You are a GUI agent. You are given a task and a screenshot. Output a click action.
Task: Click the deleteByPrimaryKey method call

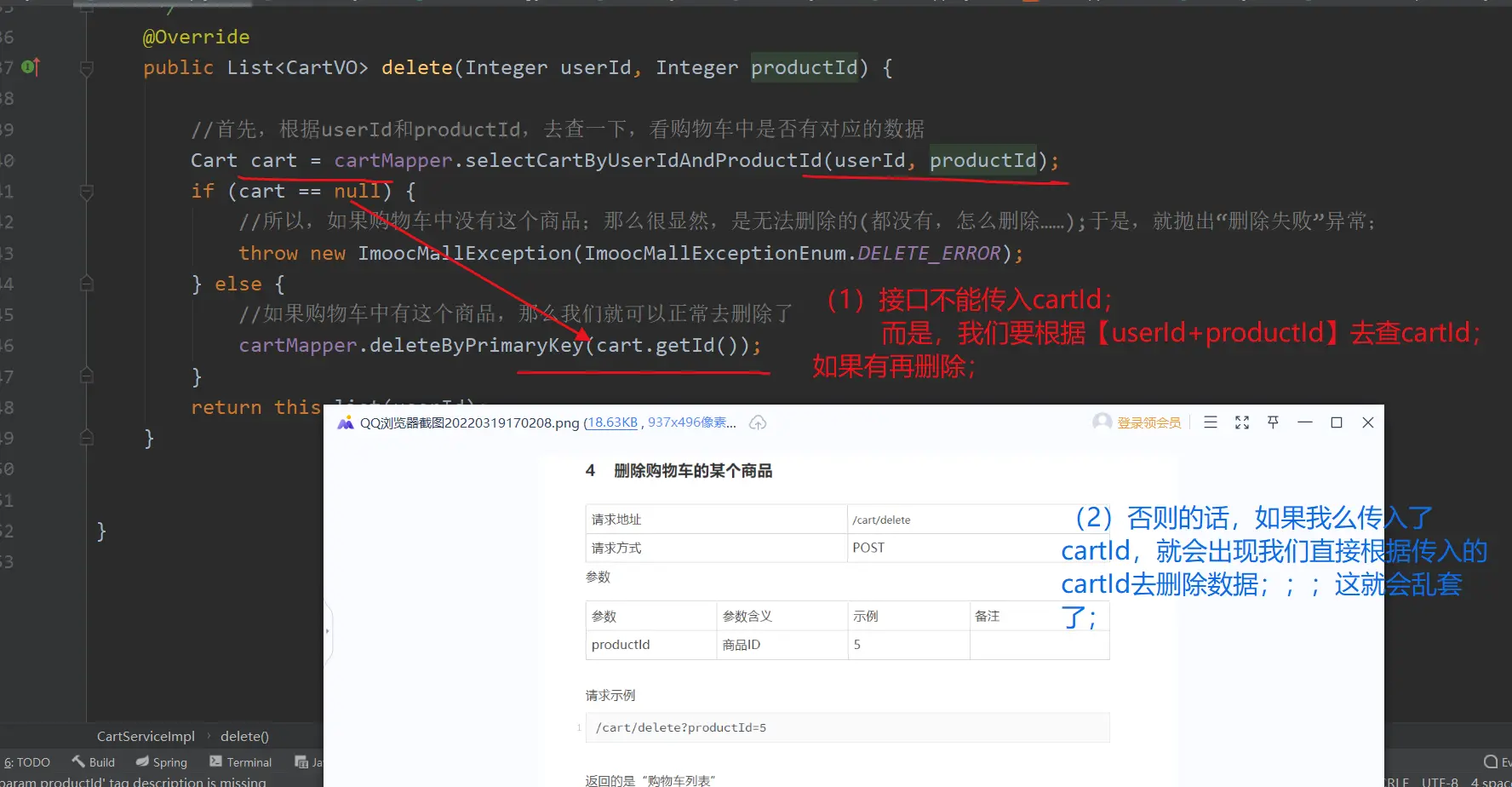click(x=476, y=345)
